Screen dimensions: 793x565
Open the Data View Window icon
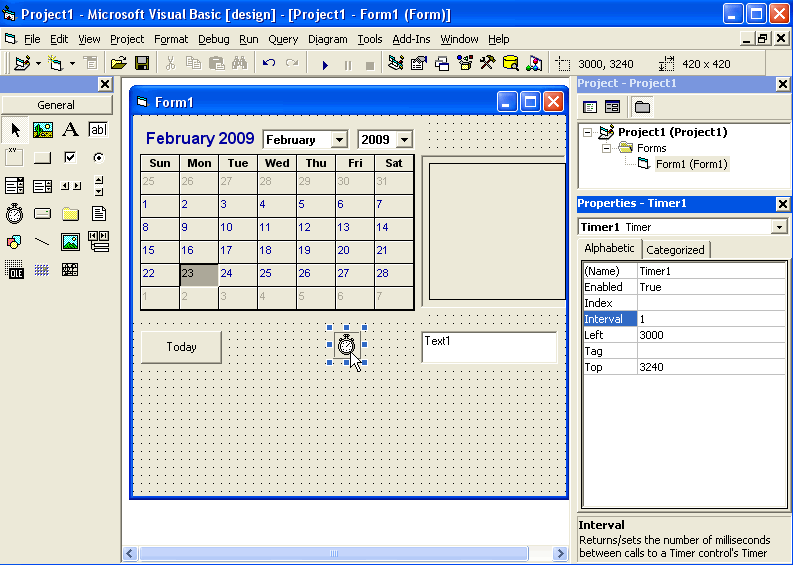click(511, 64)
